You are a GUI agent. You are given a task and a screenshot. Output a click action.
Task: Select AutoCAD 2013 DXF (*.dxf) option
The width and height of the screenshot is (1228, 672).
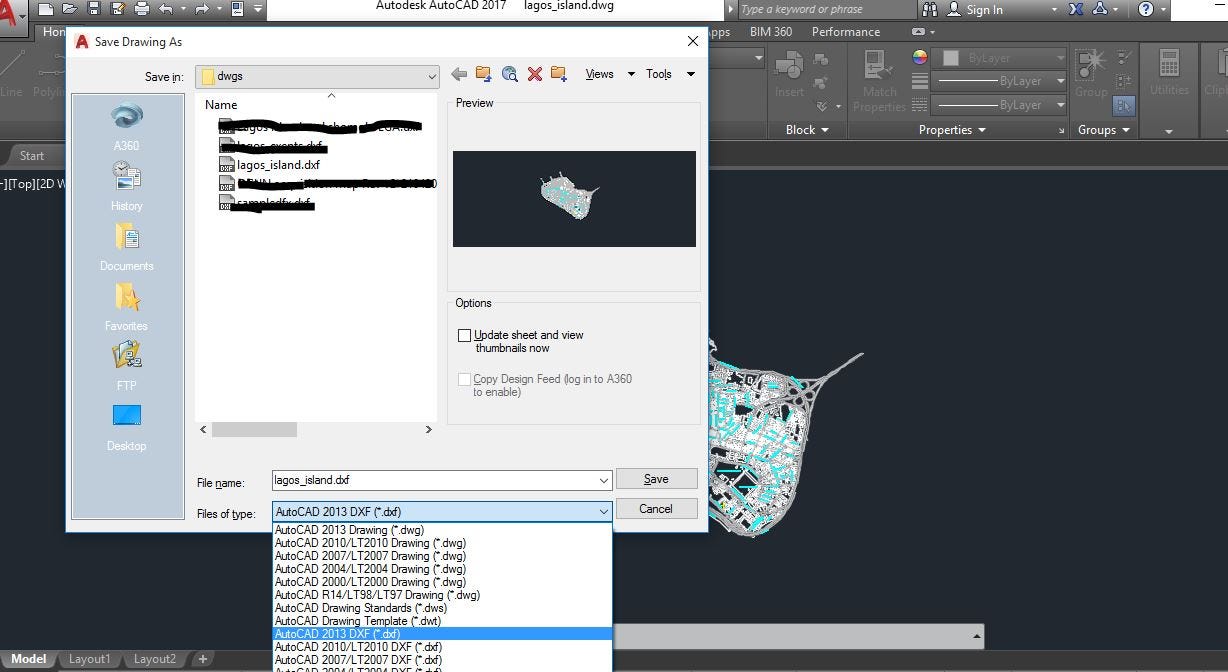(442, 634)
